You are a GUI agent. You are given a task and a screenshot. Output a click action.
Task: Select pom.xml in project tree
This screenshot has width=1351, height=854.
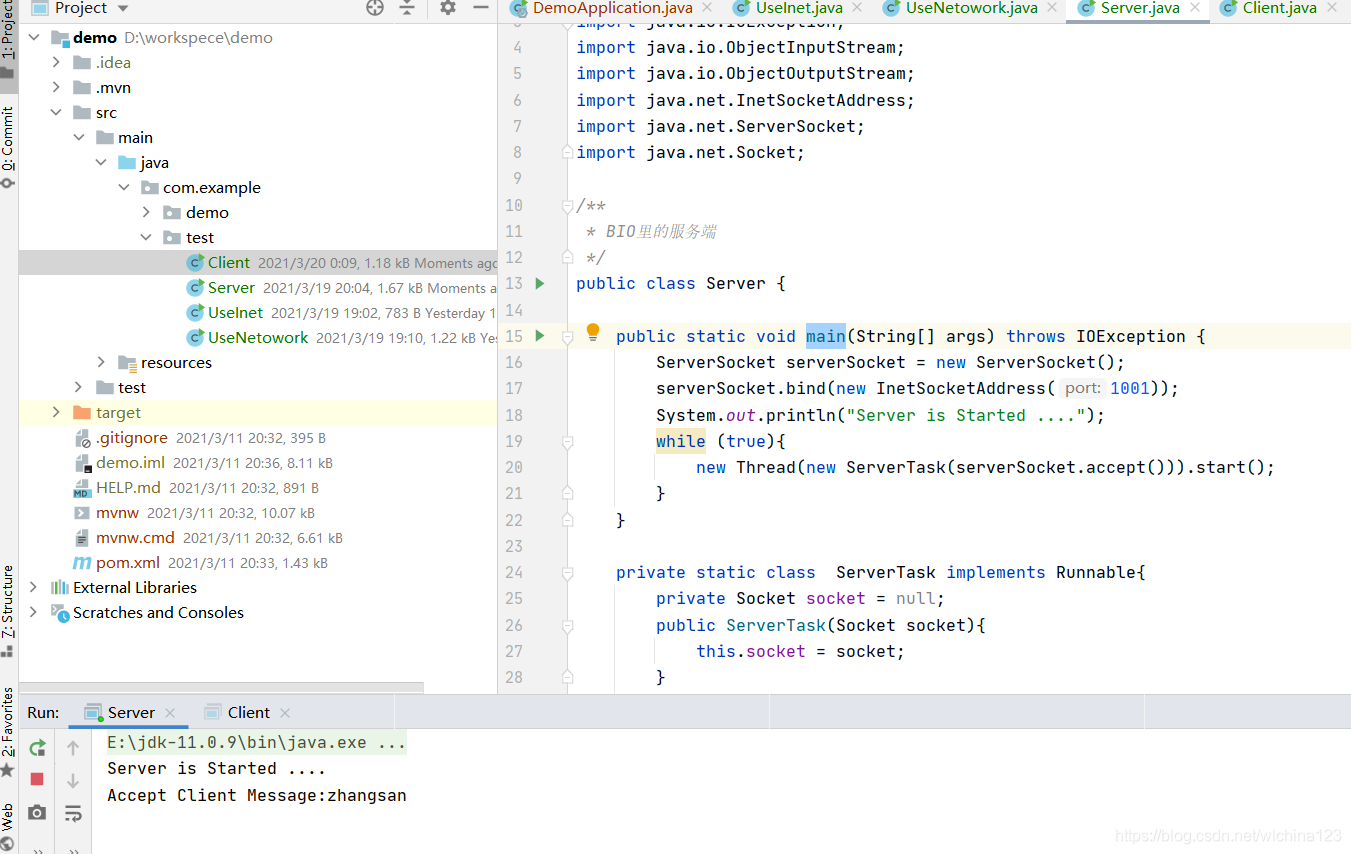click(x=128, y=562)
